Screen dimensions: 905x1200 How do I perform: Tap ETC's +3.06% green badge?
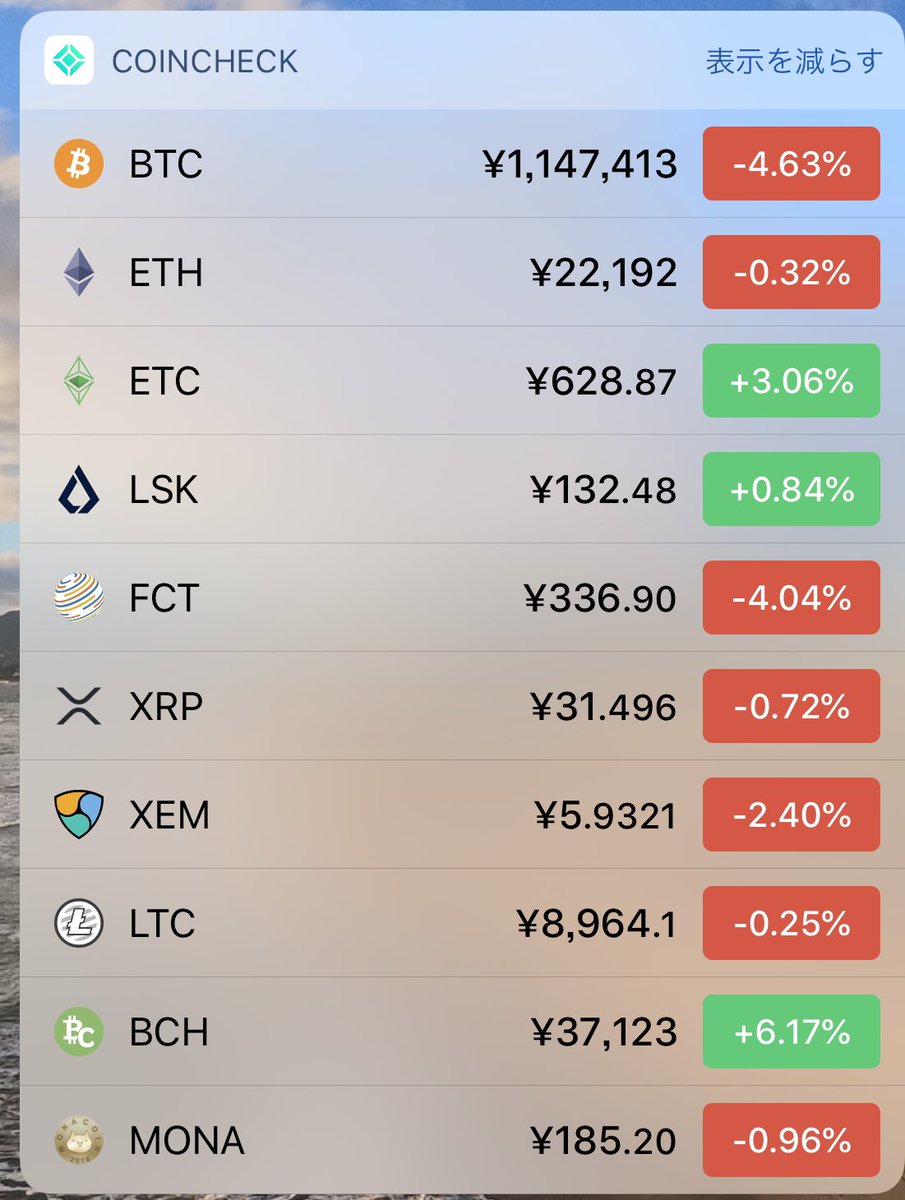click(791, 381)
